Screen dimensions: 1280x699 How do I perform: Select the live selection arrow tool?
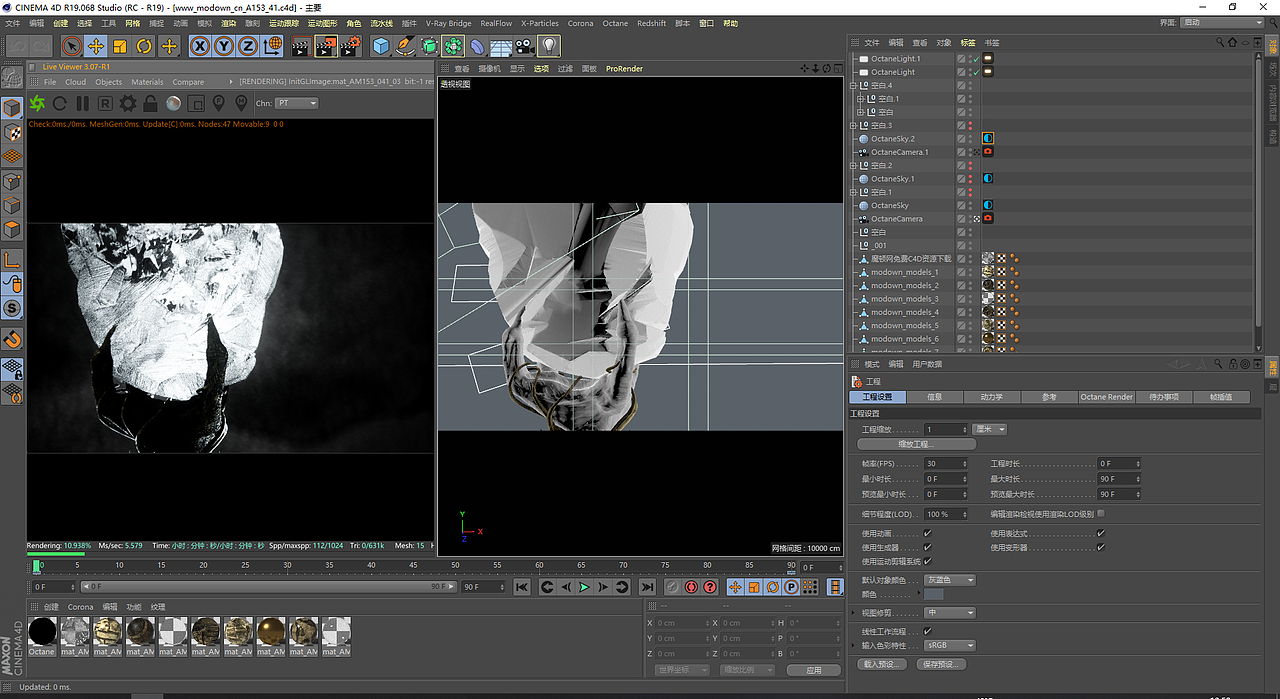pos(71,46)
